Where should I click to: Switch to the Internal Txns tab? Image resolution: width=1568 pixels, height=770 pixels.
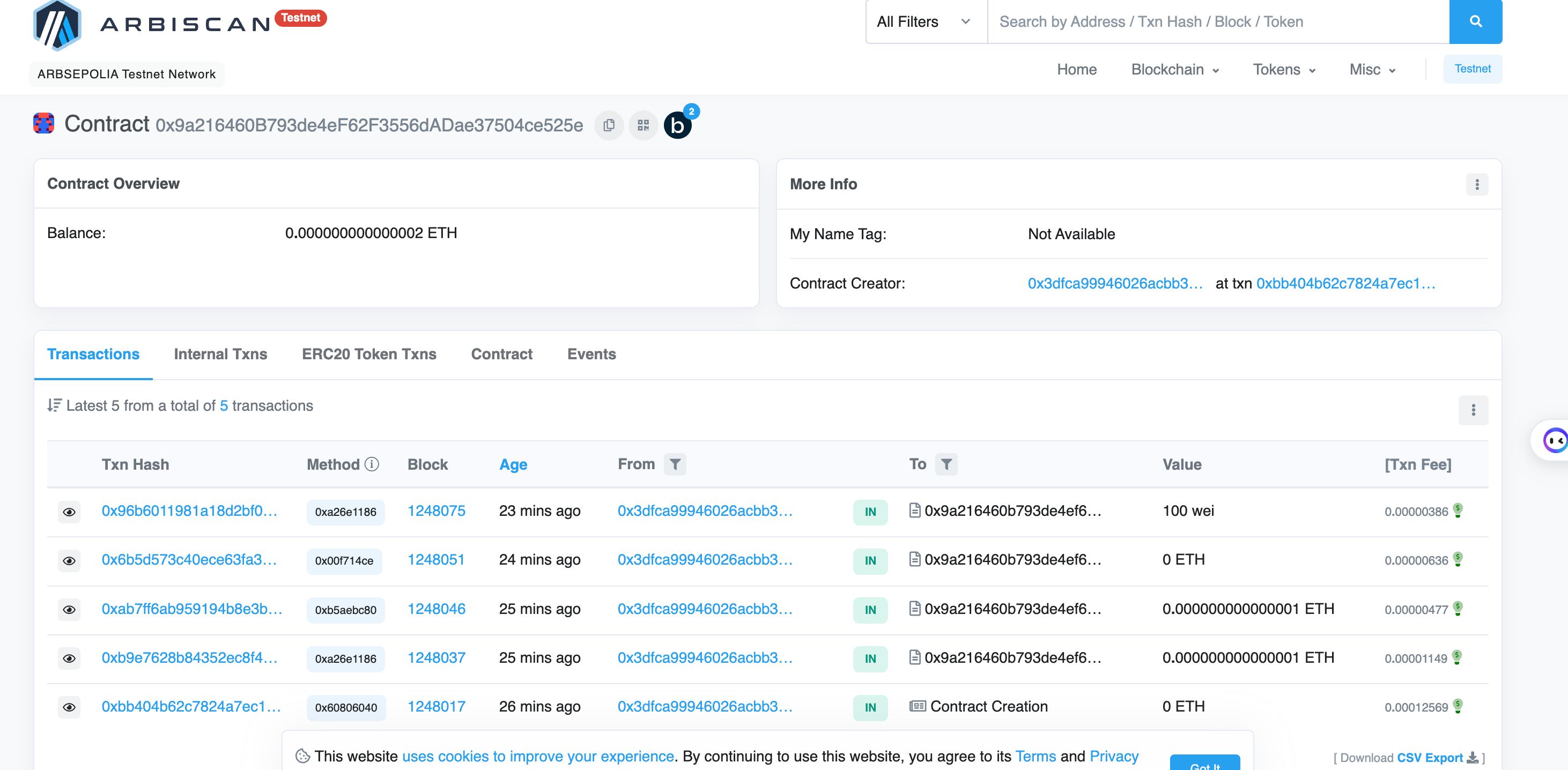pyautogui.click(x=220, y=354)
